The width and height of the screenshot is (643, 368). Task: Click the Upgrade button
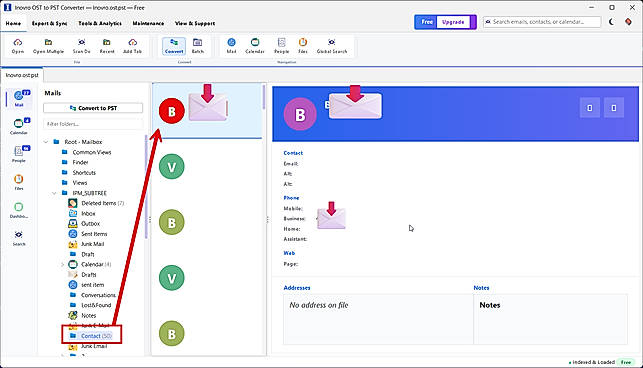tap(453, 22)
